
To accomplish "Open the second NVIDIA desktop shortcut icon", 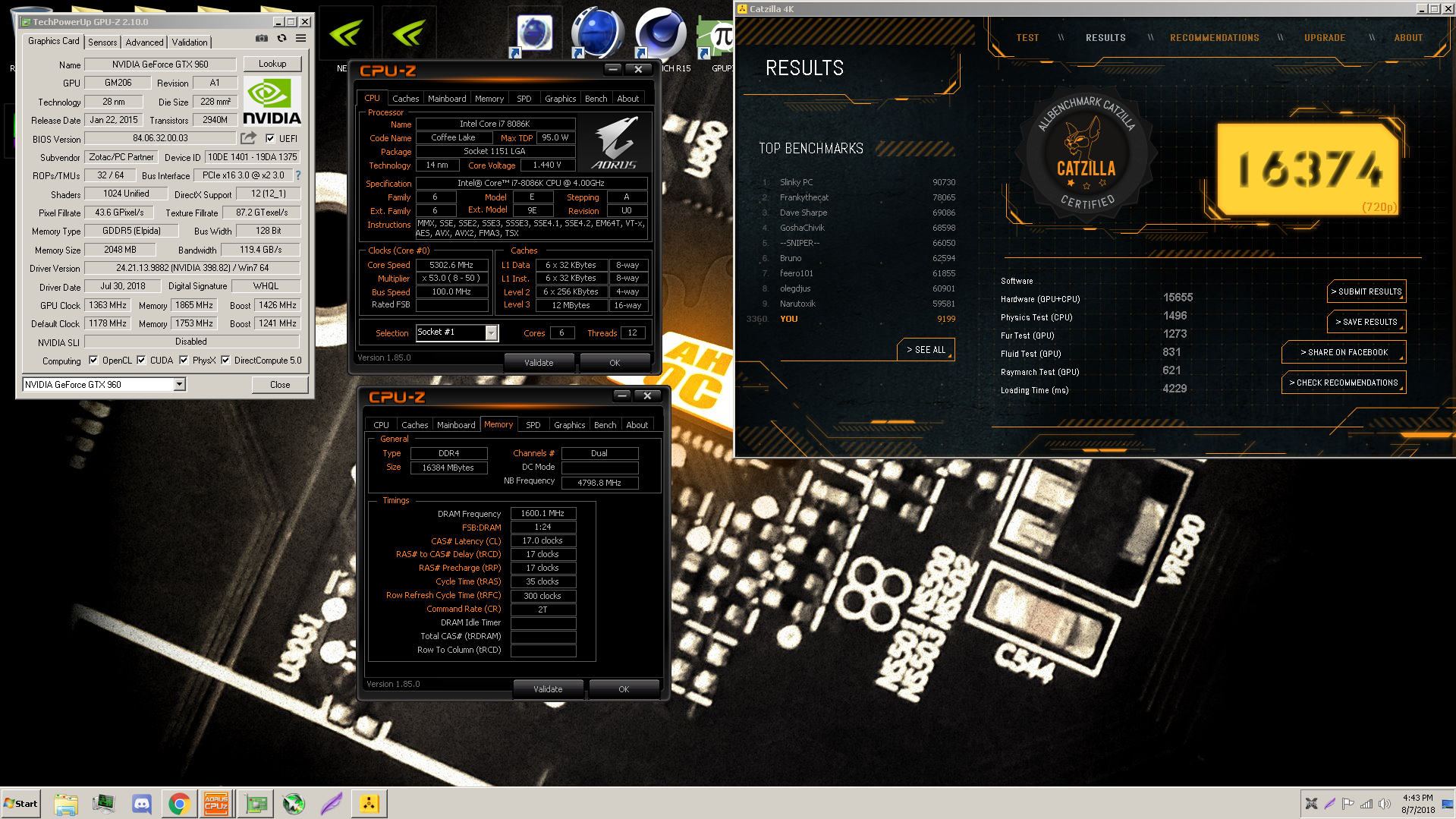I will [x=409, y=33].
